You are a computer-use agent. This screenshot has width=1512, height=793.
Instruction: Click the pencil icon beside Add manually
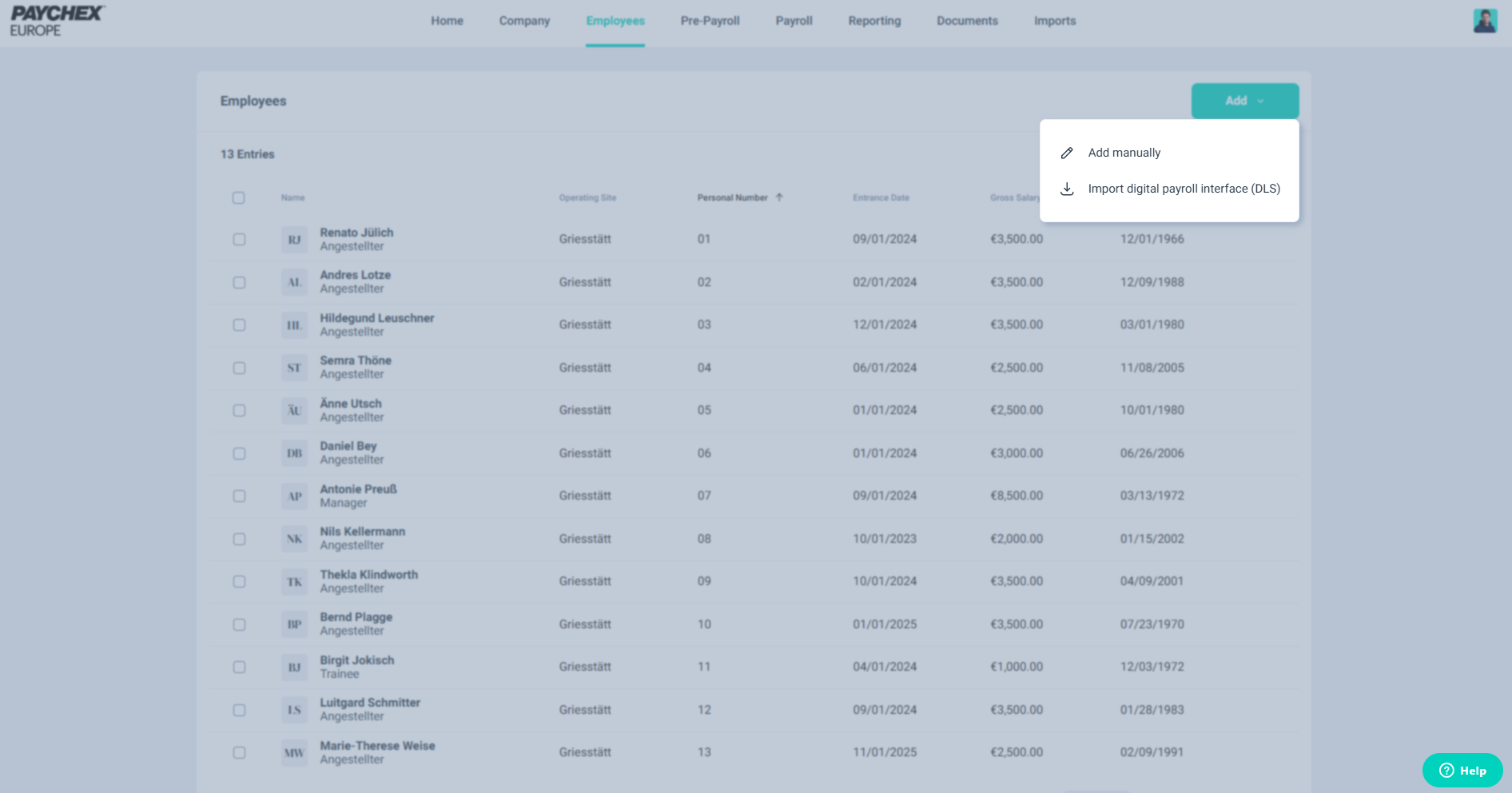point(1066,153)
